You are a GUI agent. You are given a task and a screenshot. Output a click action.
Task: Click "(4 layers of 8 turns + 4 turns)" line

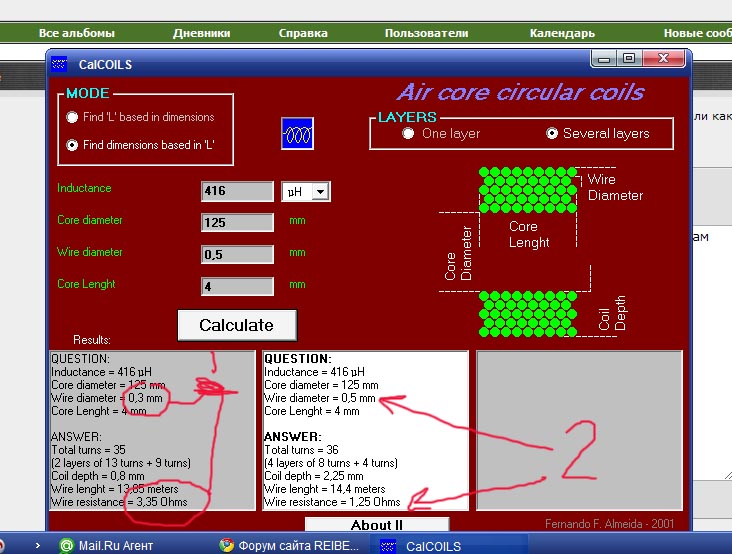[x=331, y=463]
